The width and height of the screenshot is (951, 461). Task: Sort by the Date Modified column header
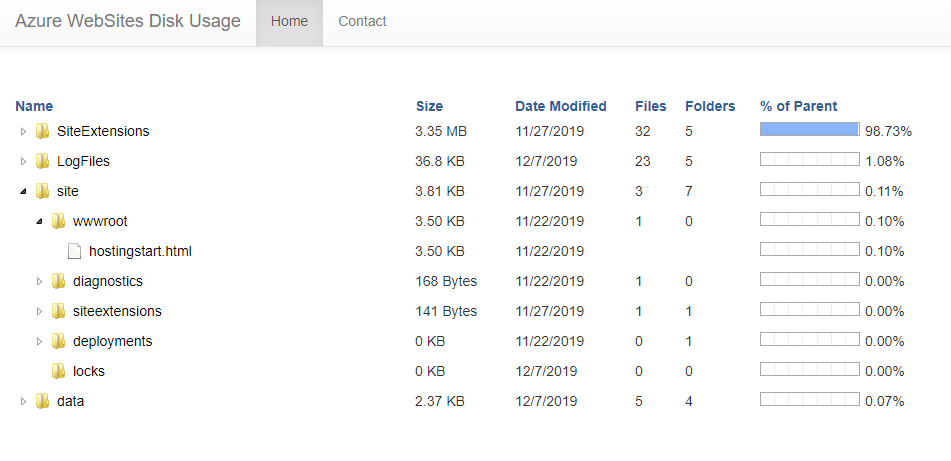pos(560,106)
